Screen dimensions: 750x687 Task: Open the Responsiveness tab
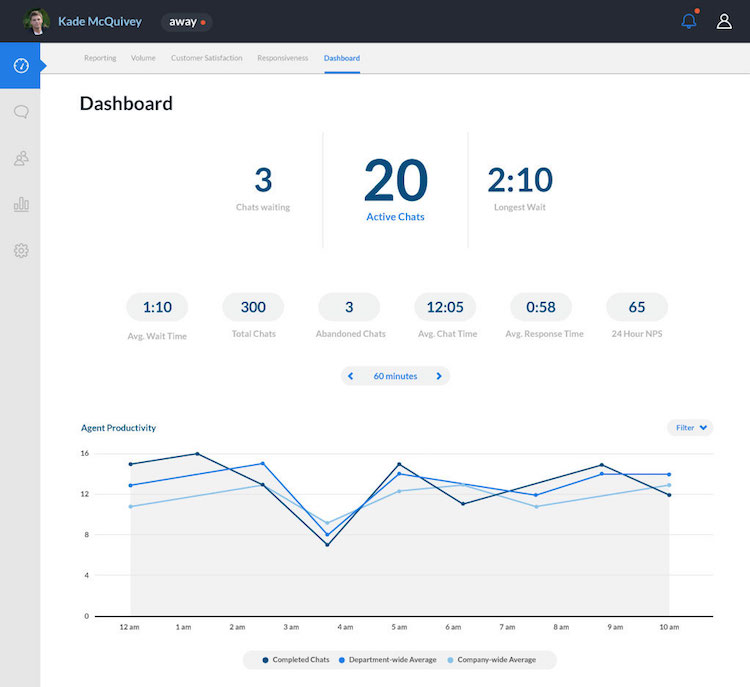pos(283,58)
